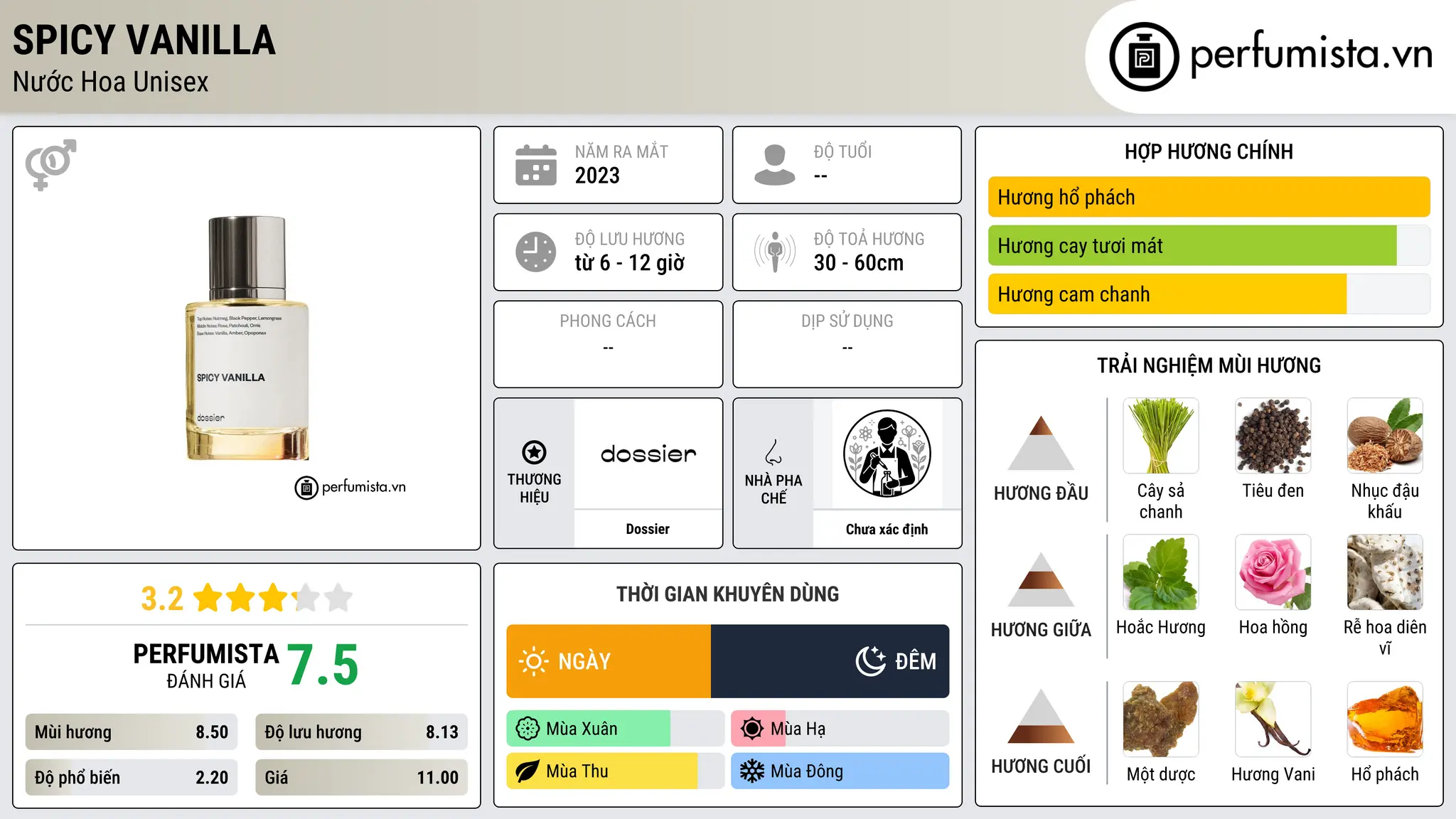Select the Hổ phách note image
The image size is (1456, 819).
pyautogui.click(x=1385, y=719)
